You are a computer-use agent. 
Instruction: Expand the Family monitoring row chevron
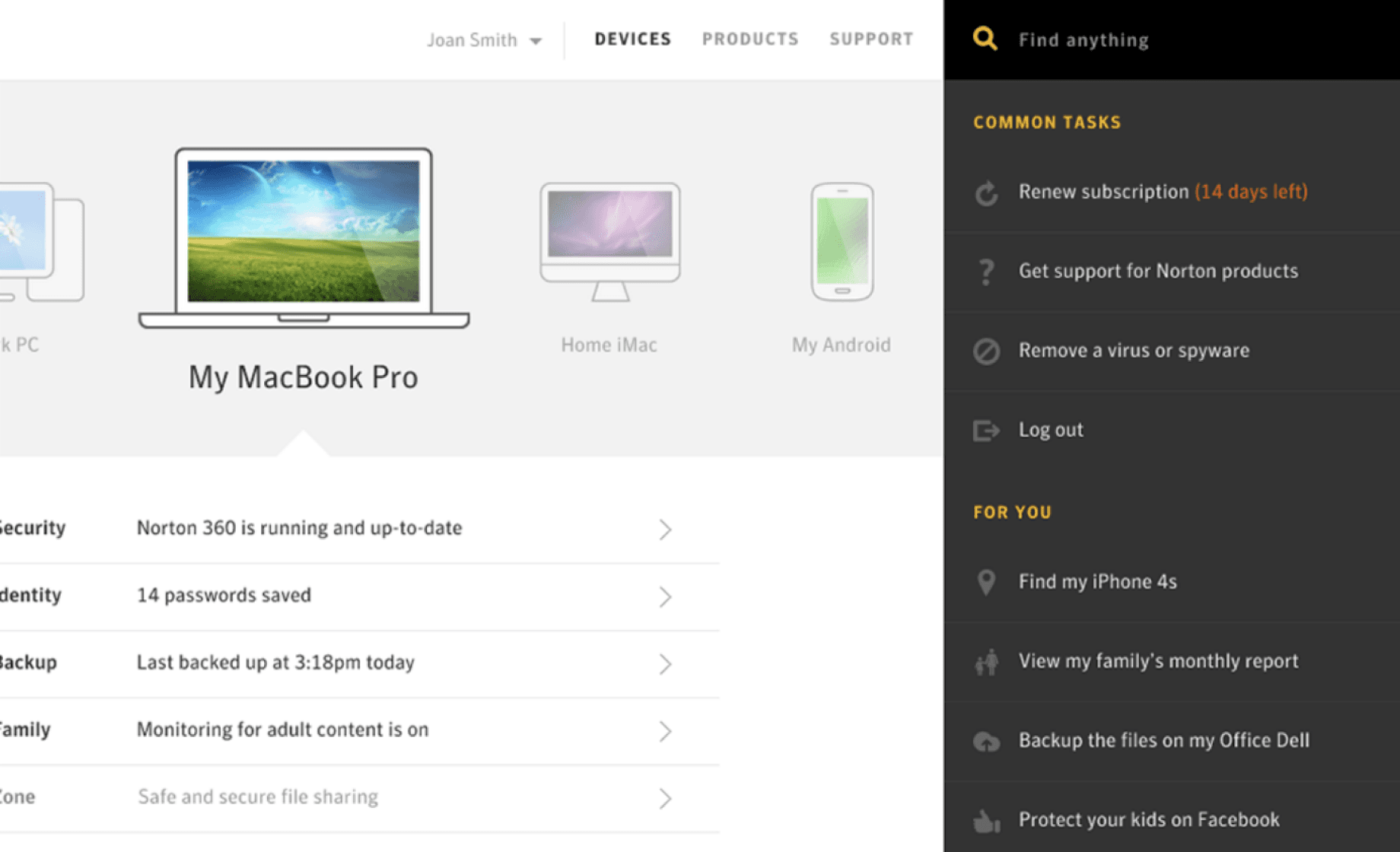click(x=665, y=731)
